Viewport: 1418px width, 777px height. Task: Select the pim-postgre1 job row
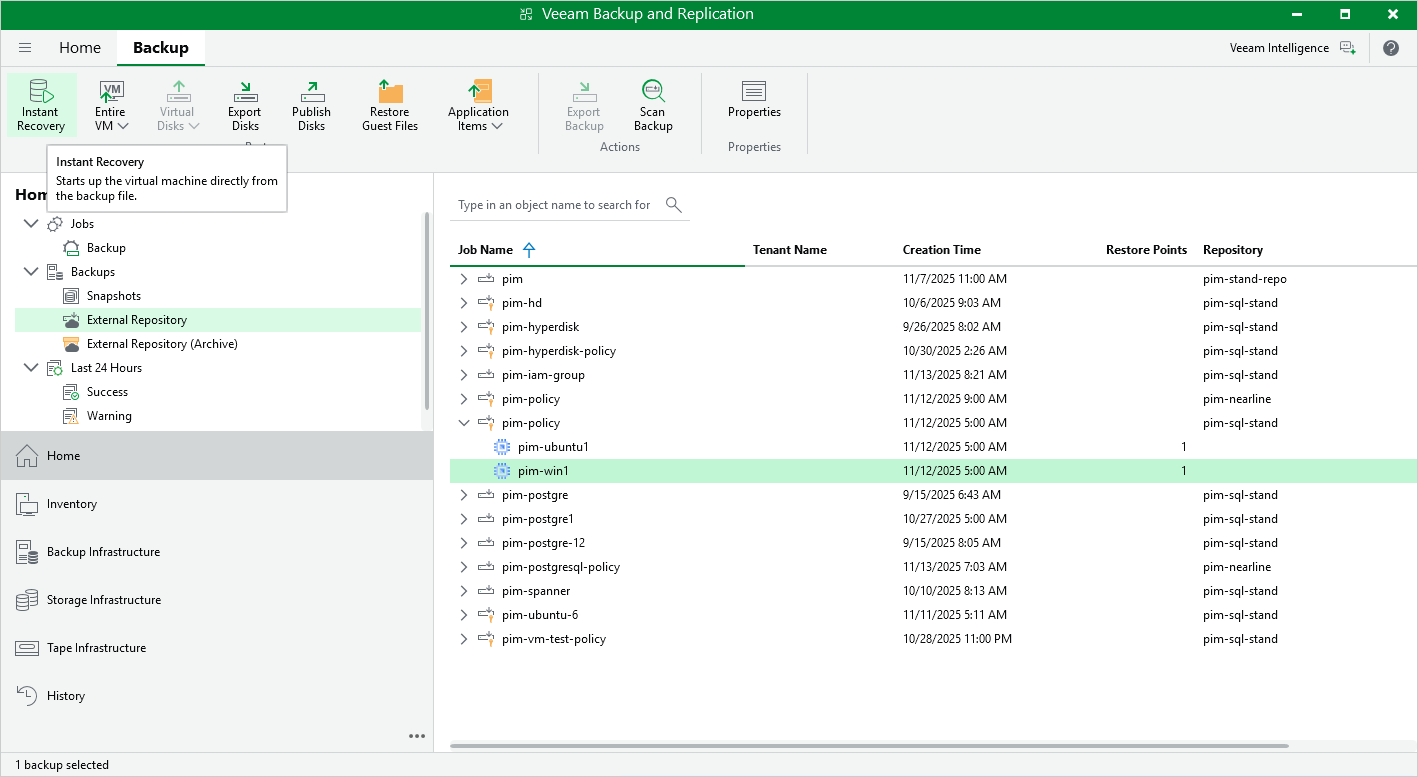pos(933,519)
